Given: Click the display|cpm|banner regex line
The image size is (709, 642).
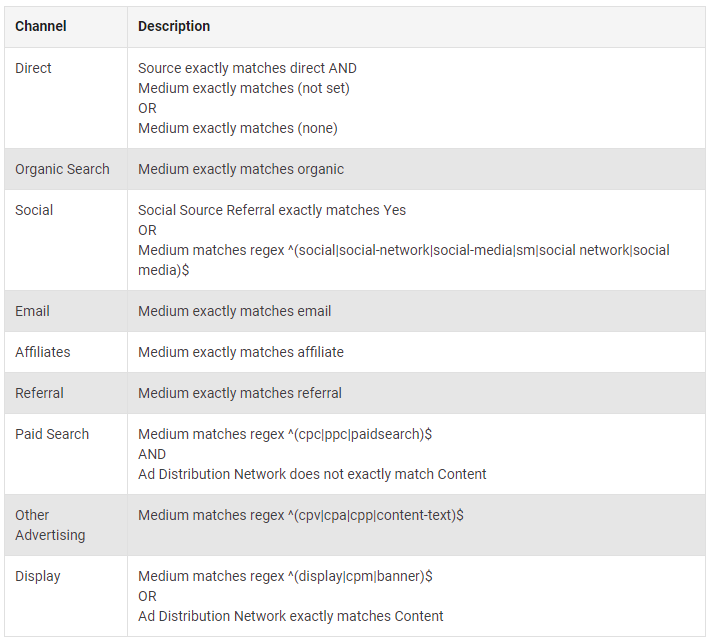Looking at the screenshot, I should (286, 576).
